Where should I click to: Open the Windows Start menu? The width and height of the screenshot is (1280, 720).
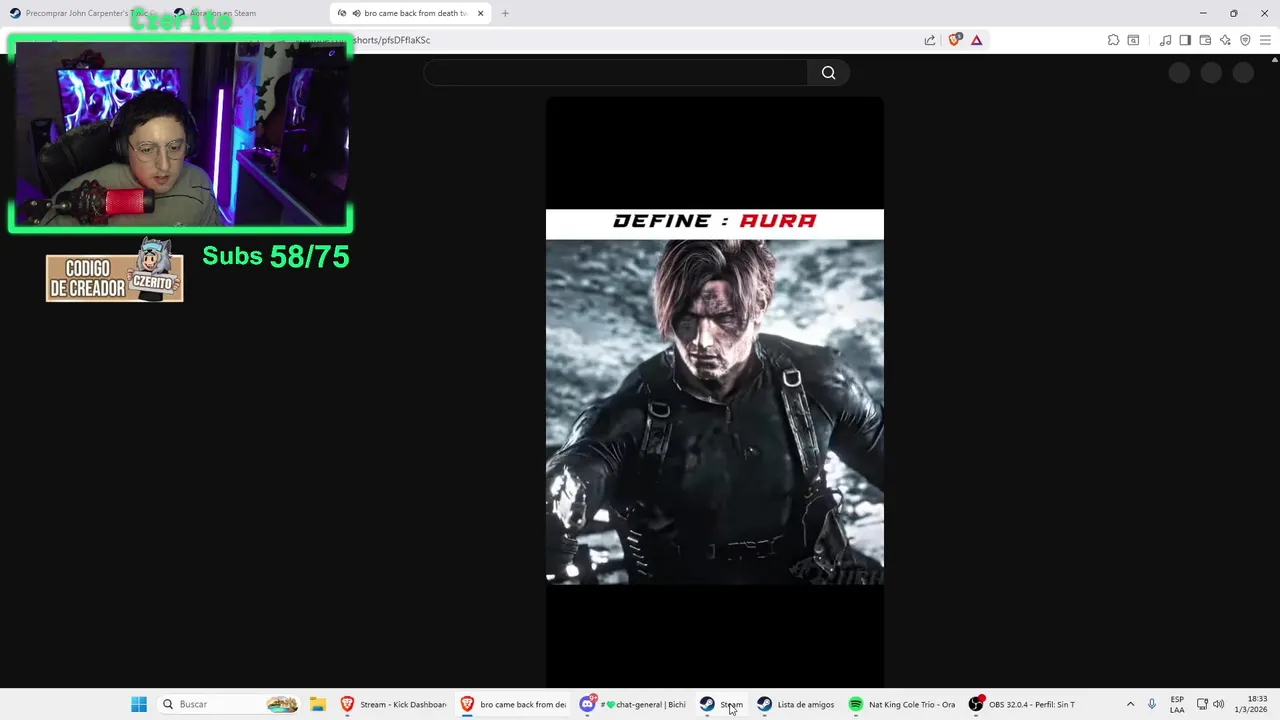pyautogui.click(x=139, y=704)
